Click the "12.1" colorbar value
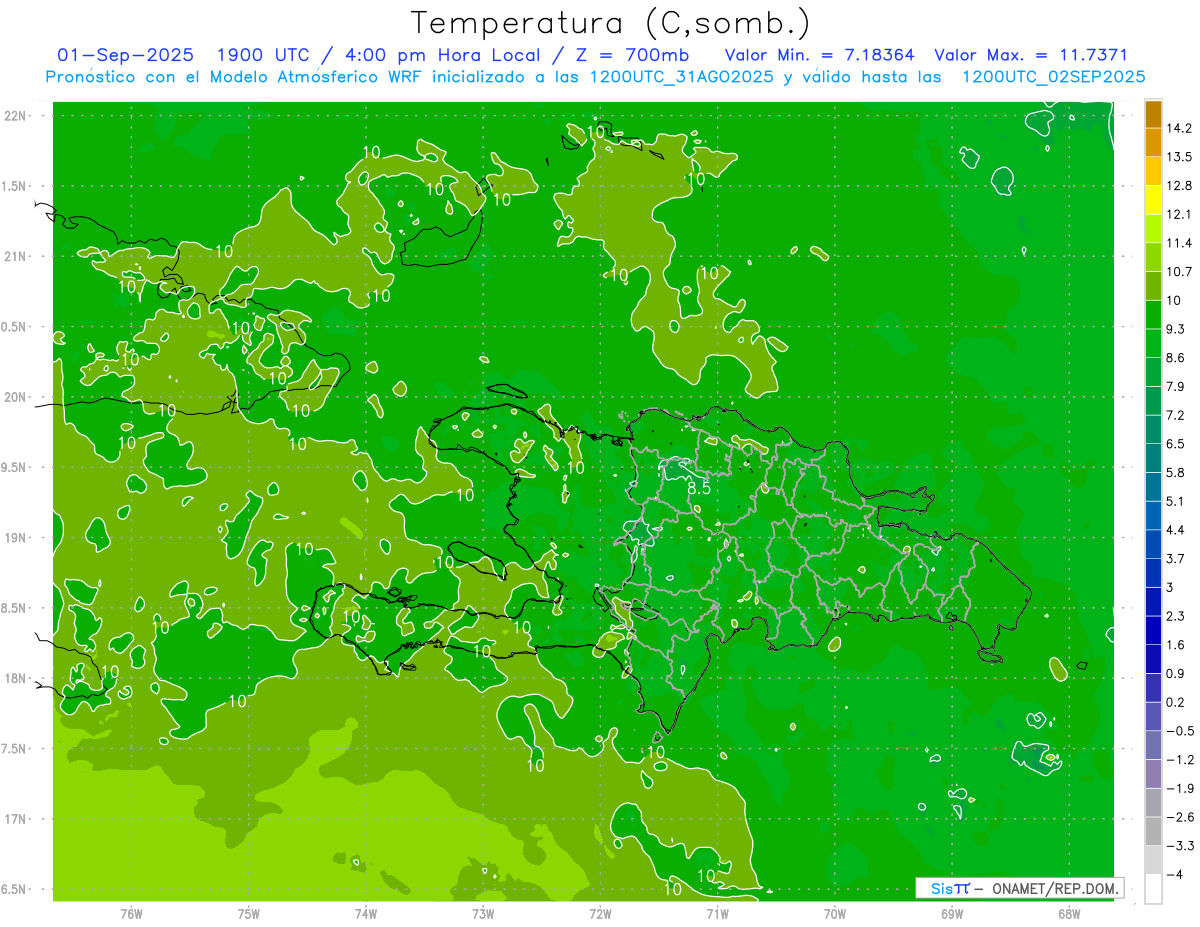This screenshot has height=927, width=1200. click(1179, 214)
